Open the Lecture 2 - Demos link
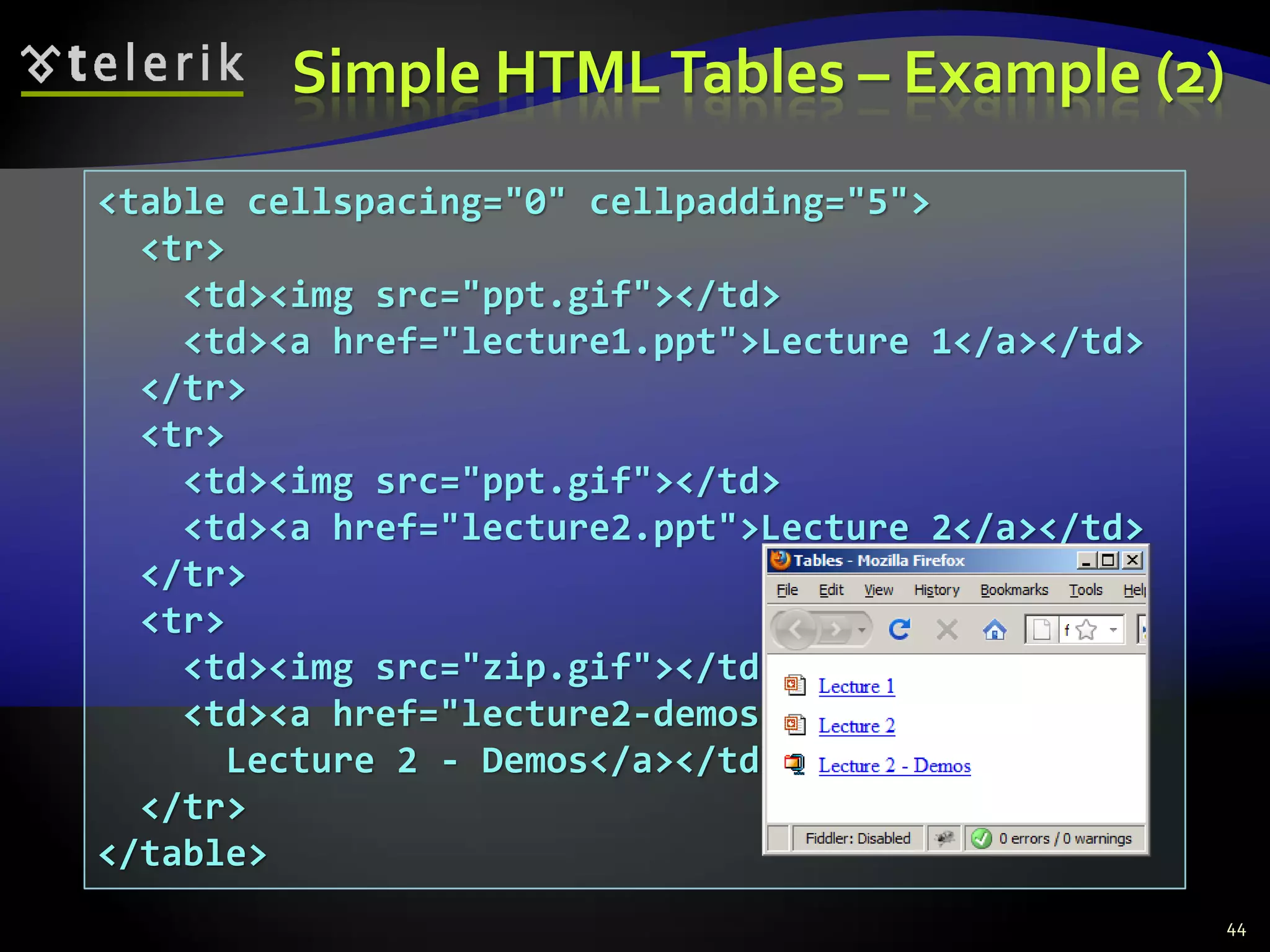The width and height of the screenshot is (1270, 952). click(x=894, y=765)
